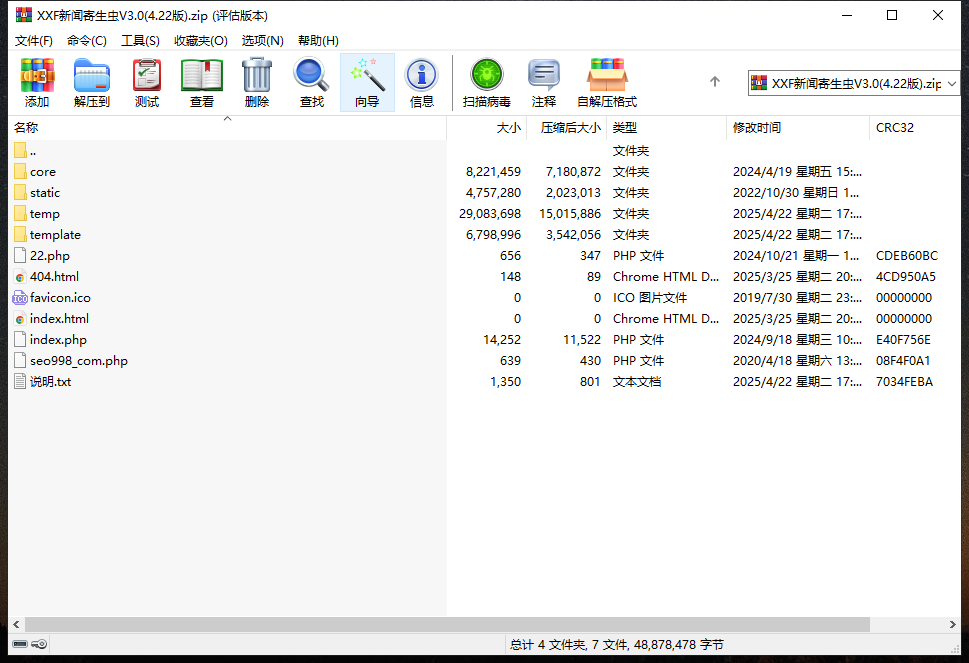969x663 pixels.
Task: Select the 说明.txt file
Action: tap(50, 382)
